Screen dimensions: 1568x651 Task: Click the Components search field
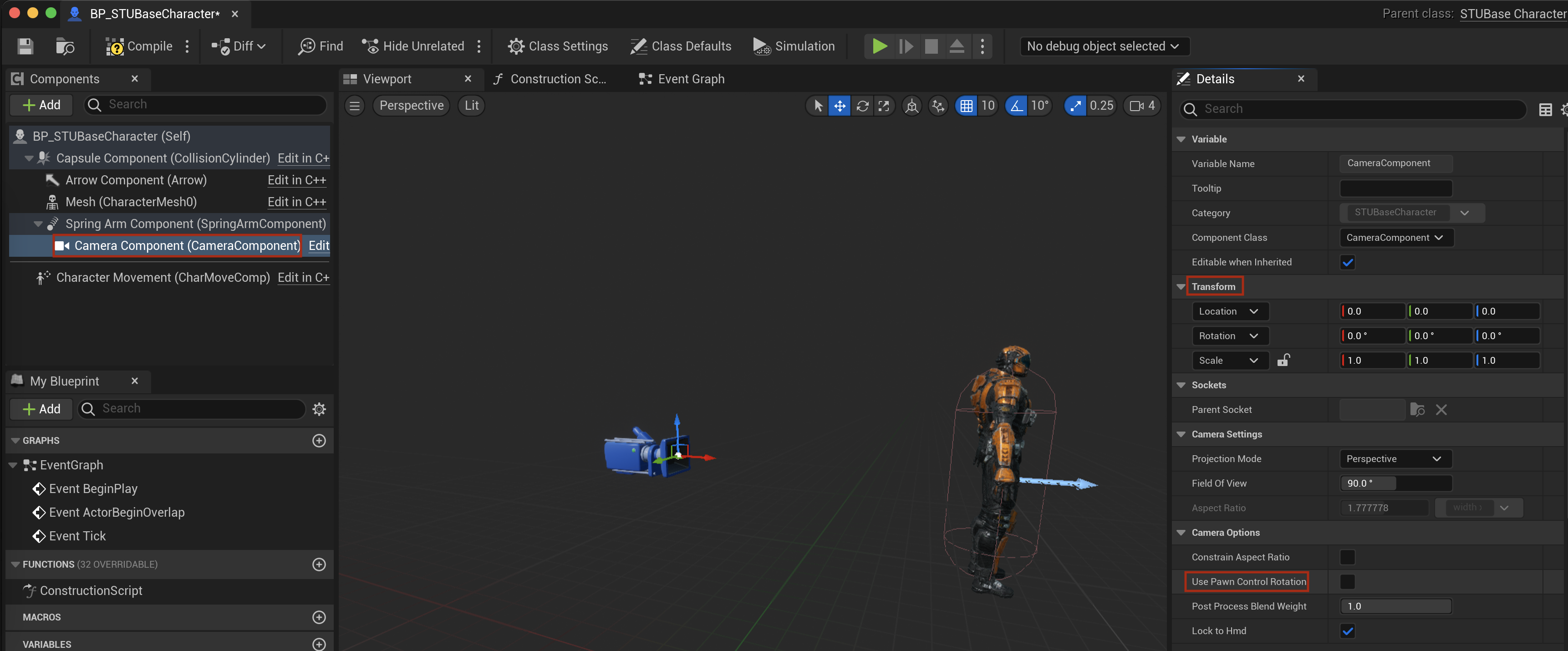pyautogui.click(x=205, y=105)
